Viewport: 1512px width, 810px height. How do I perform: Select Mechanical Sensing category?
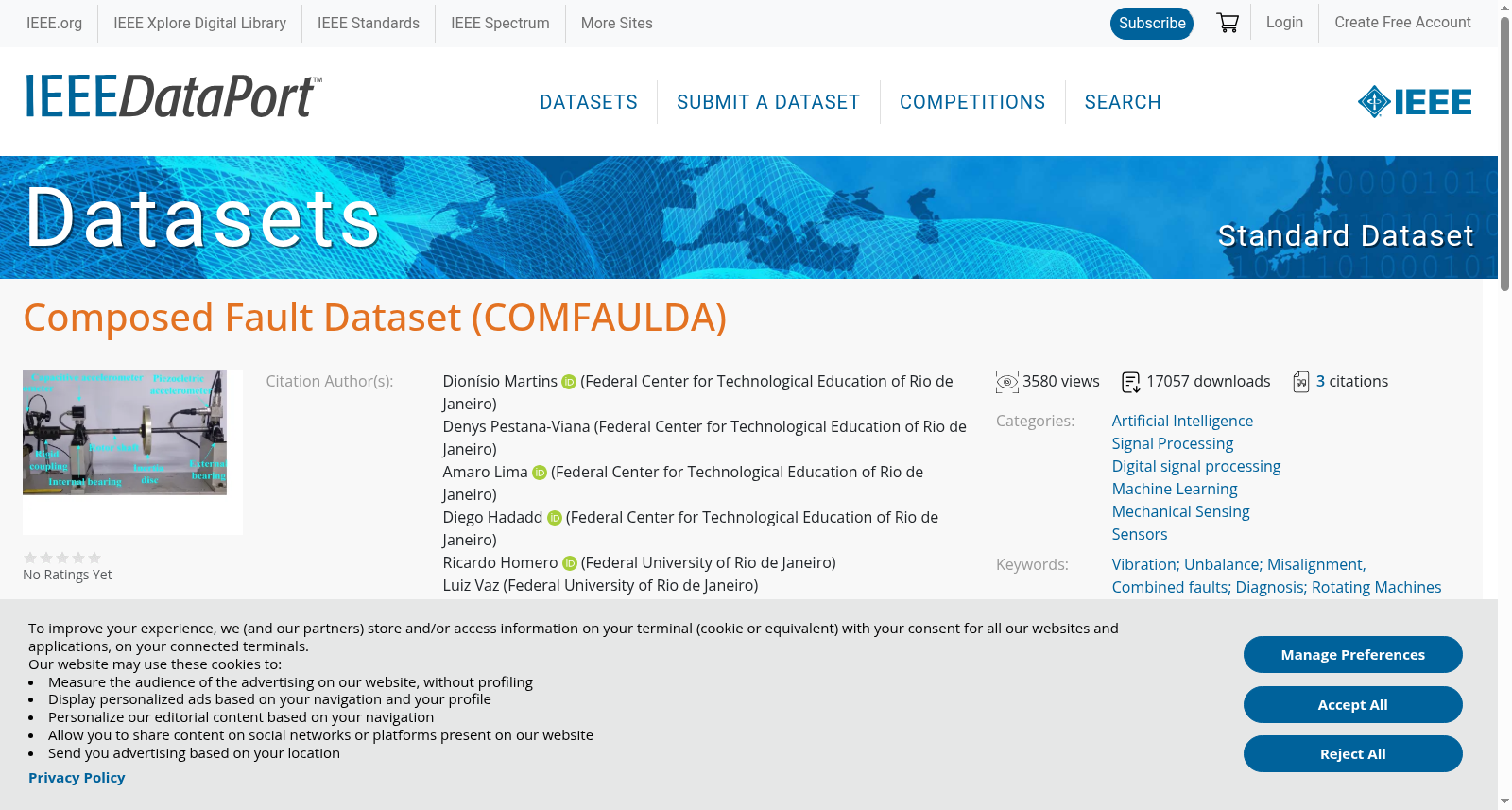pyautogui.click(x=1180, y=511)
